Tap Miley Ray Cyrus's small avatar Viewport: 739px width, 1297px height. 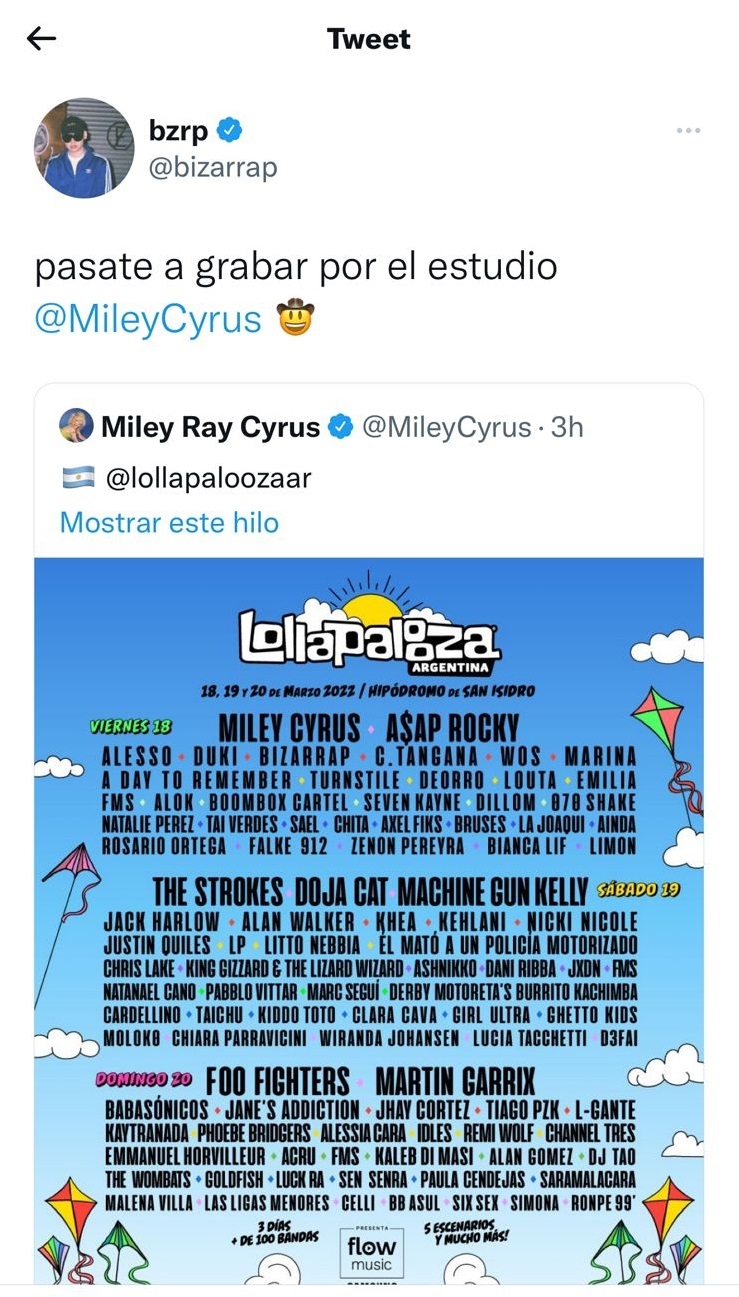coord(77,428)
